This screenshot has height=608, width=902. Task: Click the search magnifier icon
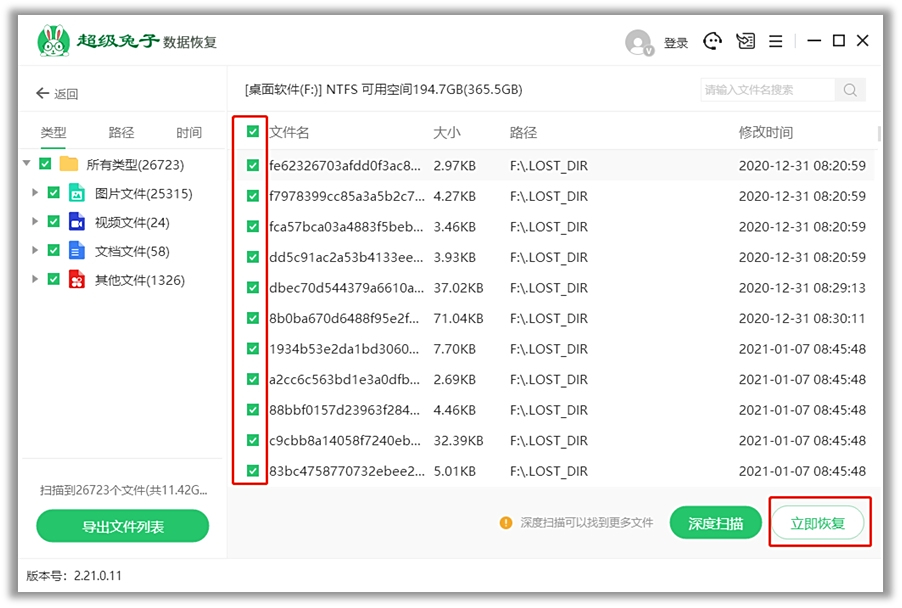click(850, 90)
